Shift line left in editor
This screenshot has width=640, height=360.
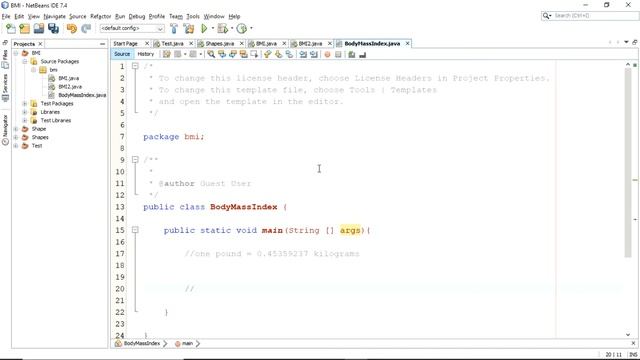click(x=303, y=54)
